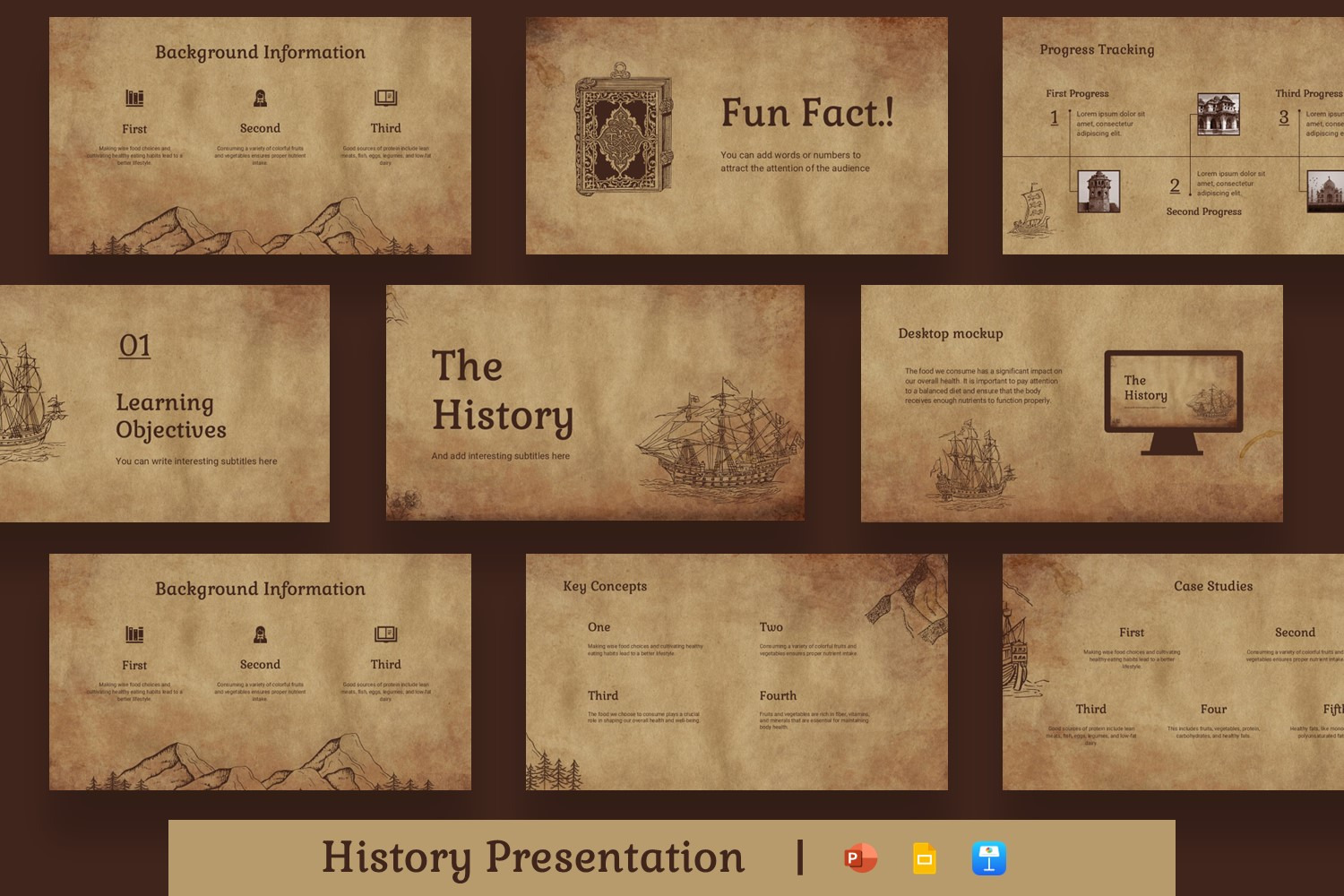Open the Key Concepts slide title
The image size is (1344, 896).
pyautogui.click(x=605, y=586)
